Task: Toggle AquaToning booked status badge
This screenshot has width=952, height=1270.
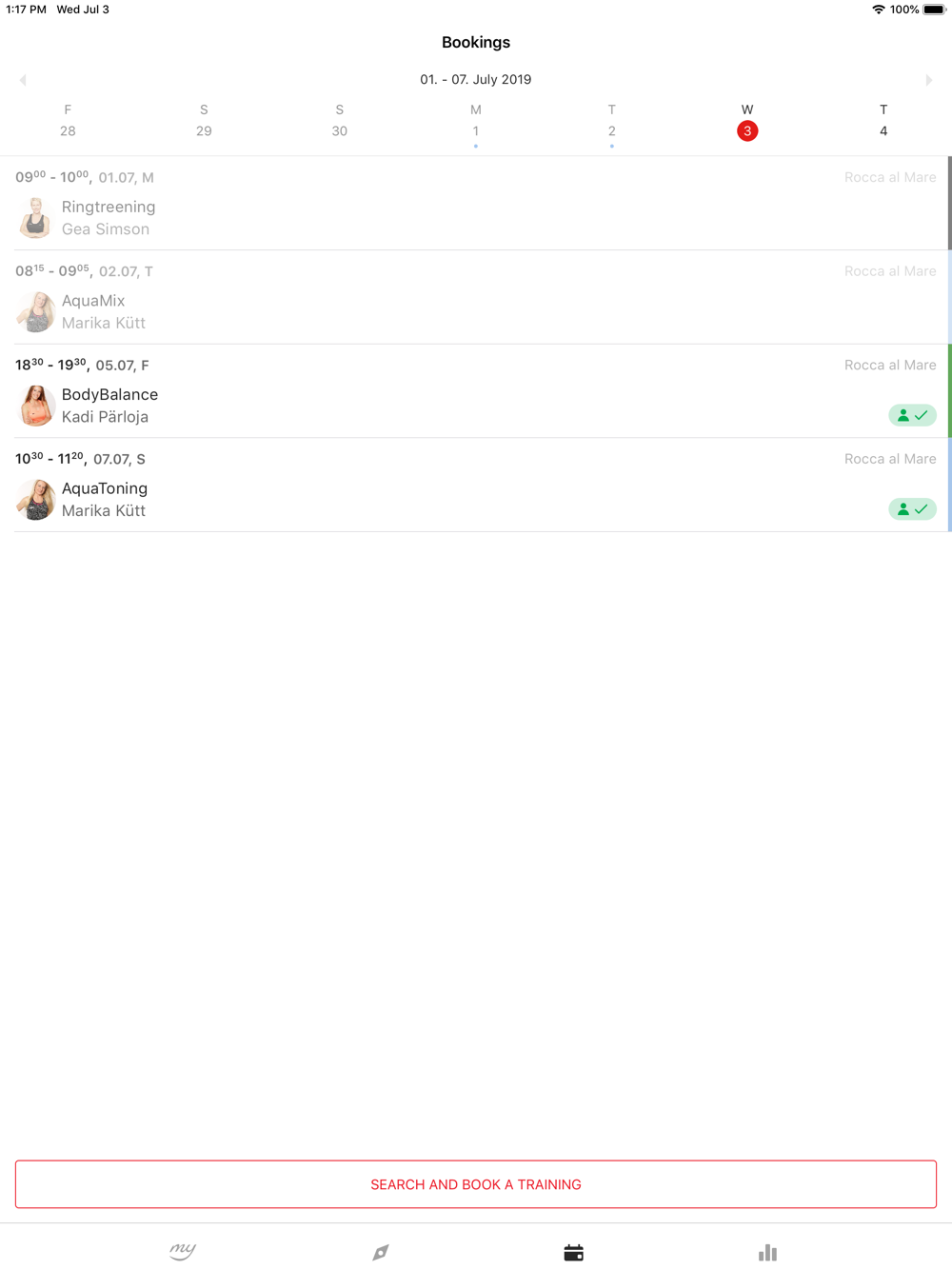Action: click(x=912, y=509)
